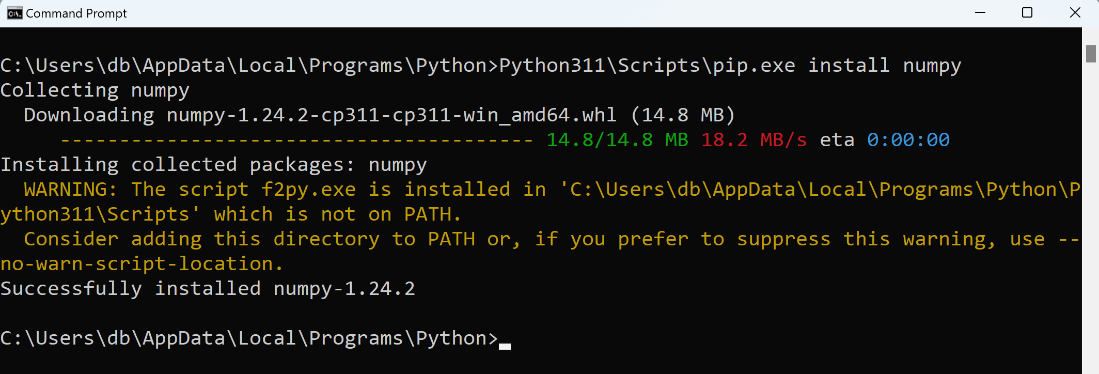The height and width of the screenshot is (374, 1099).
Task: Click the vertical scrollbar thumb
Action: (x=1091, y=53)
